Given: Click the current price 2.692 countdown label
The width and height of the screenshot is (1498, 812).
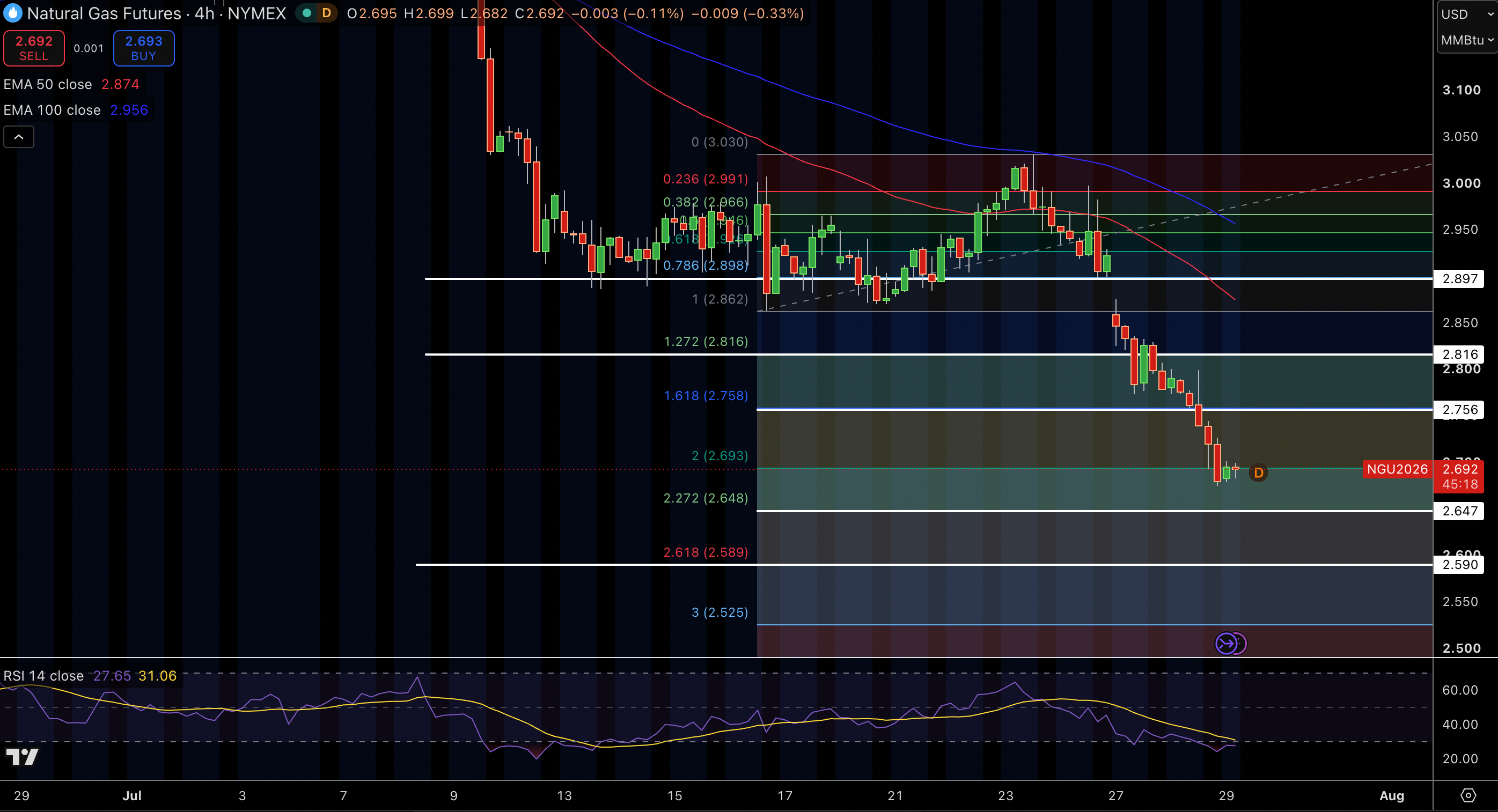Looking at the screenshot, I should coord(1459,477).
